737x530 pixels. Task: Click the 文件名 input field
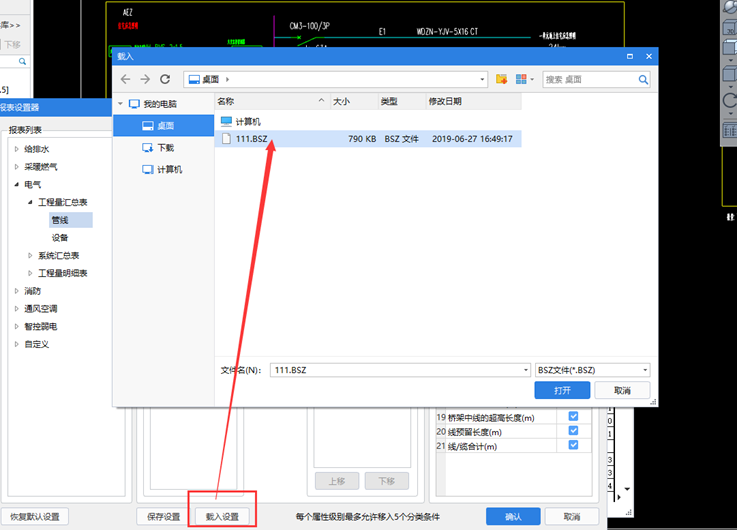click(x=400, y=369)
